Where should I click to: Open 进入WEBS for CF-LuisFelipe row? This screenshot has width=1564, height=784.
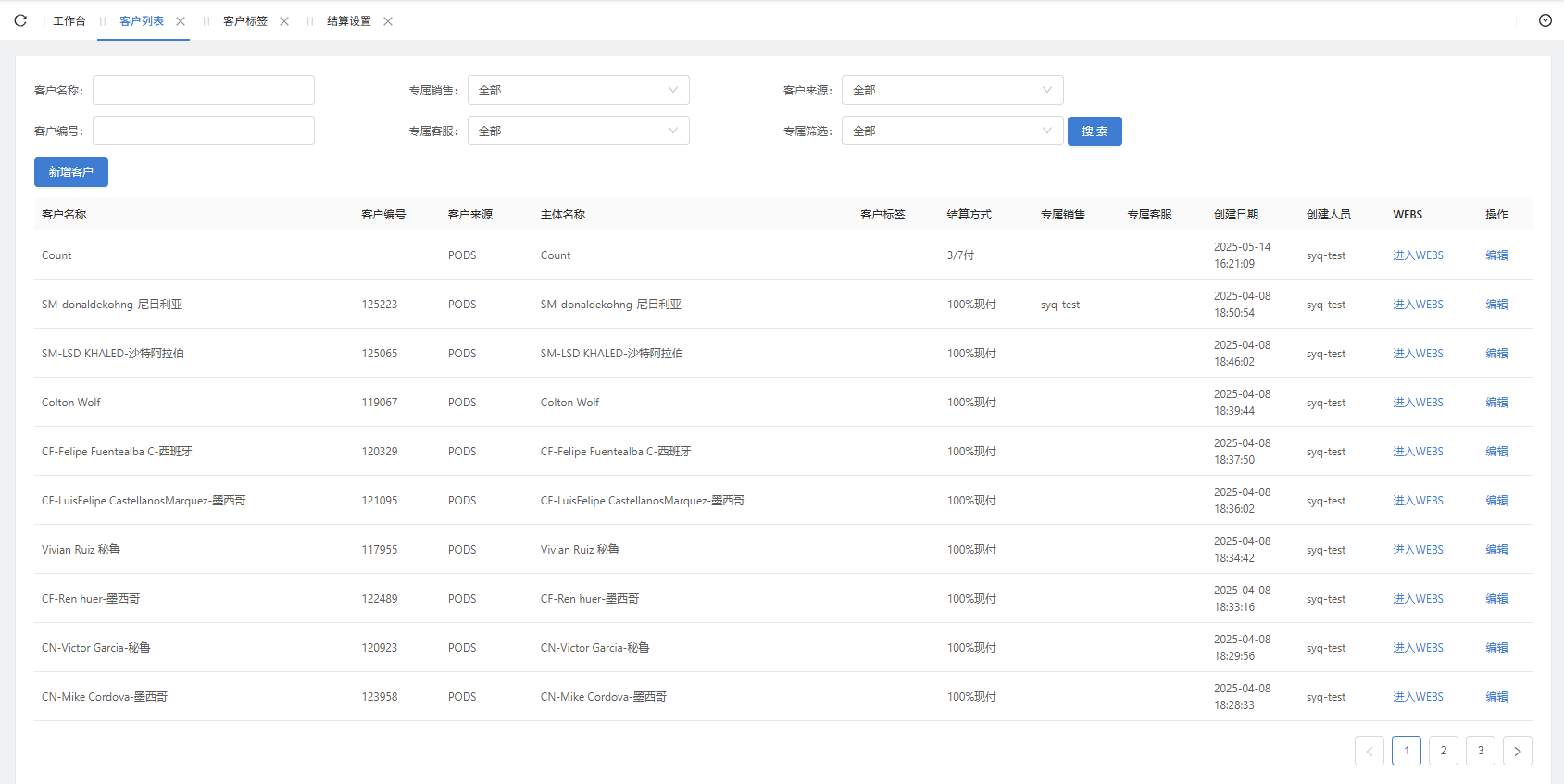click(1418, 501)
